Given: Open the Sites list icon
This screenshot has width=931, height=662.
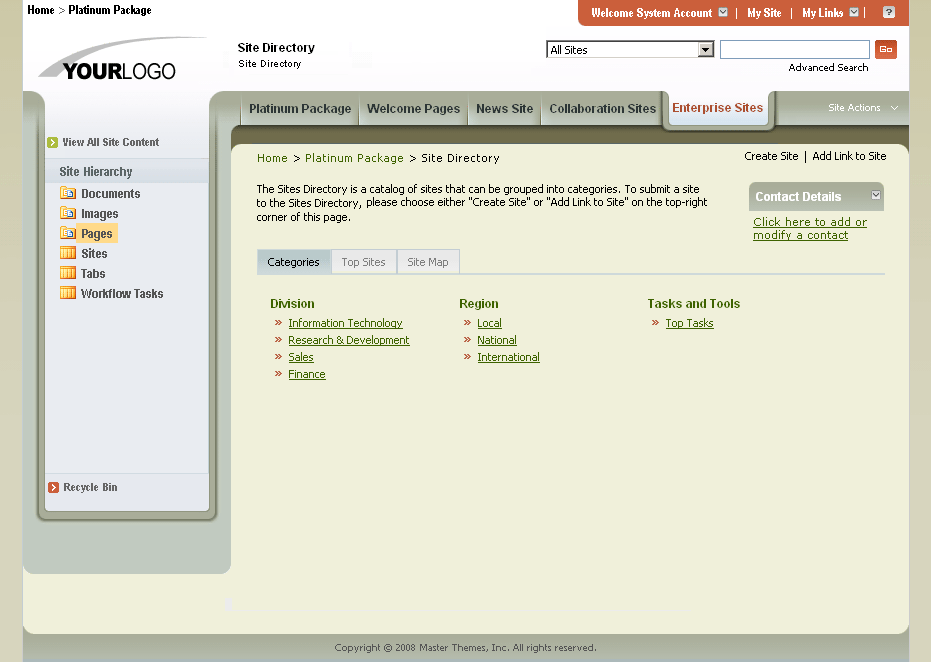Looking at the screenshot, I should (x=66, y=253).
